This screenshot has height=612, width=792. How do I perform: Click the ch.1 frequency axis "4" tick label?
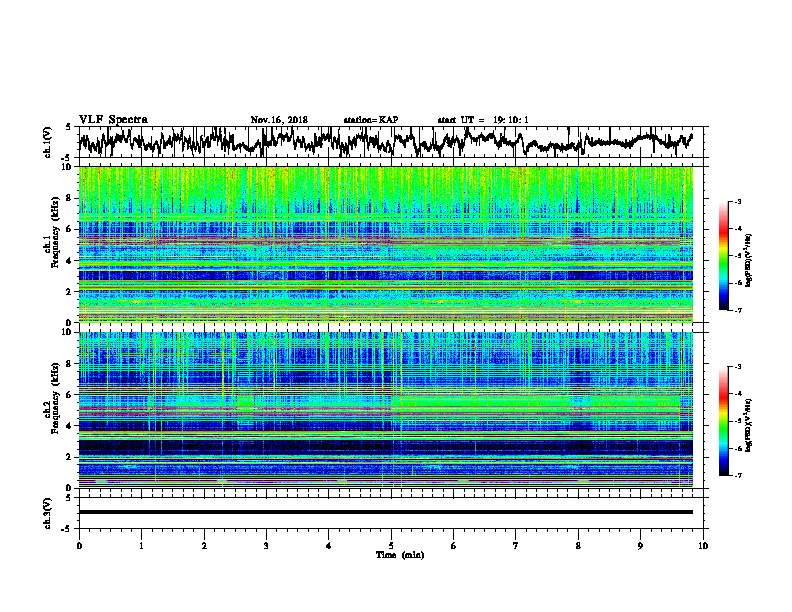70,261
